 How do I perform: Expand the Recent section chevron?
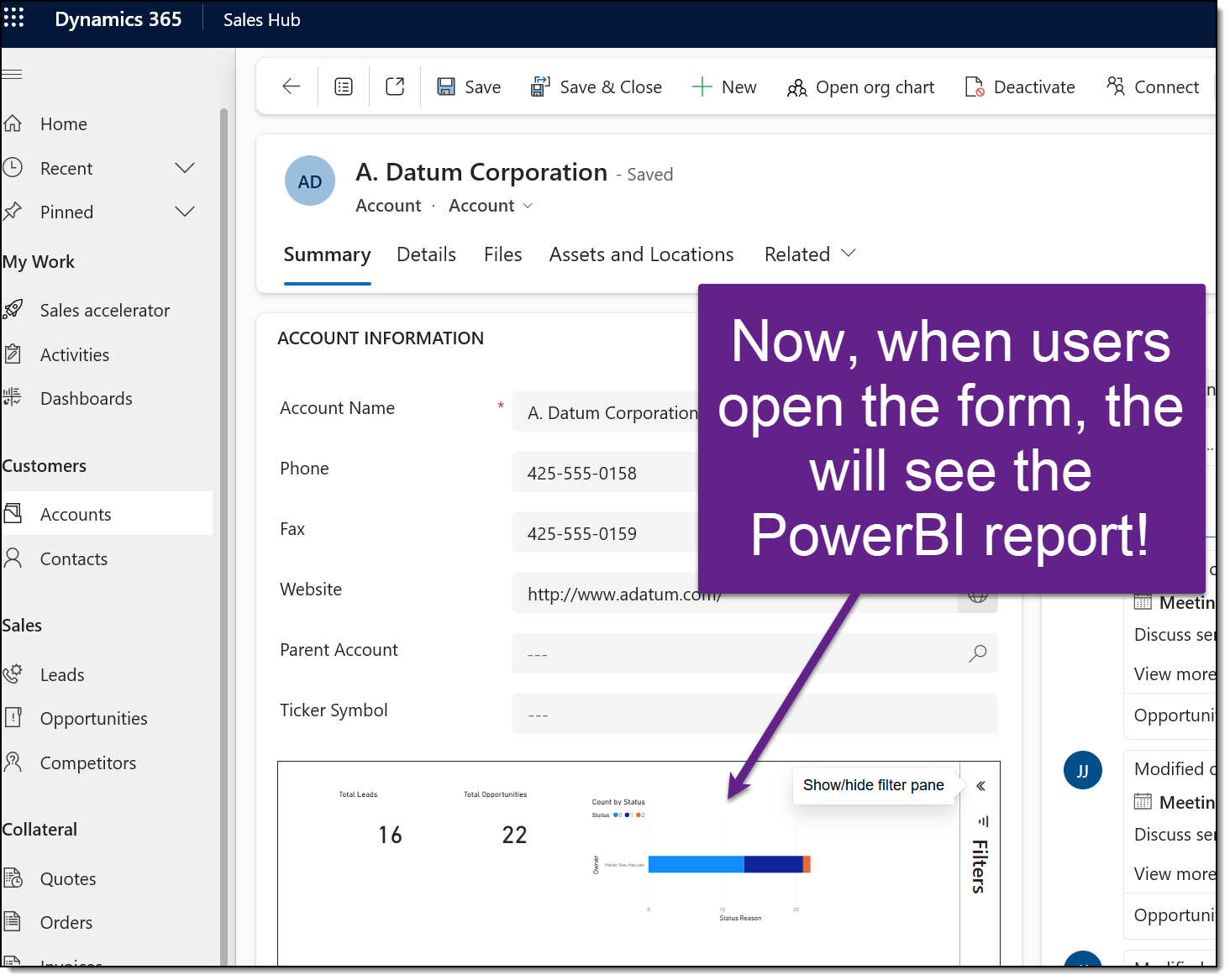point(185,168)
